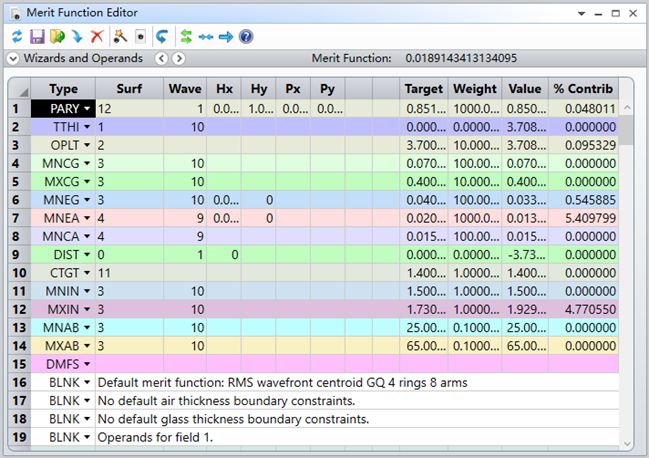The image size is (649, 458).
Task: Load a merit function from folder
Action: click(x=56, y=36)
